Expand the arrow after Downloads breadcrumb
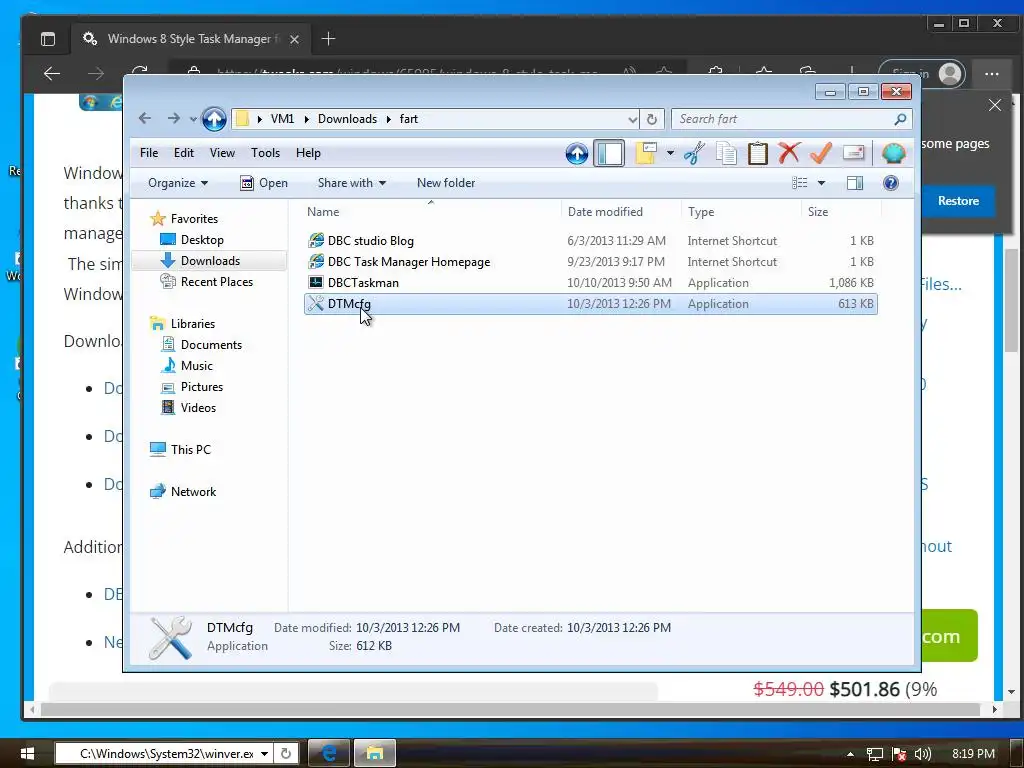Image resolution: width=1024 pixels, height=768 pixels. tap(388, 120)
